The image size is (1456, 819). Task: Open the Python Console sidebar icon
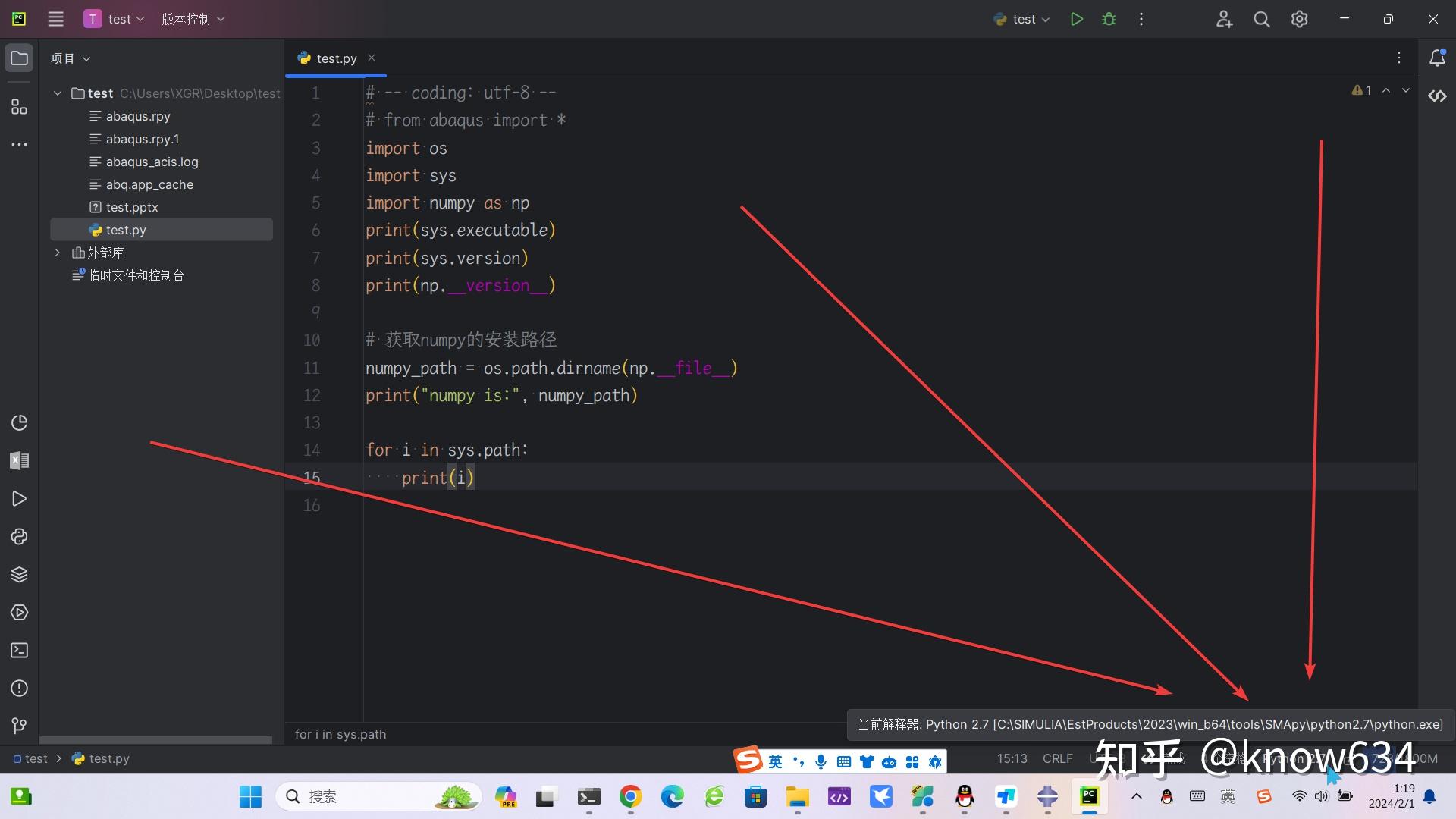tap(19, 536)
